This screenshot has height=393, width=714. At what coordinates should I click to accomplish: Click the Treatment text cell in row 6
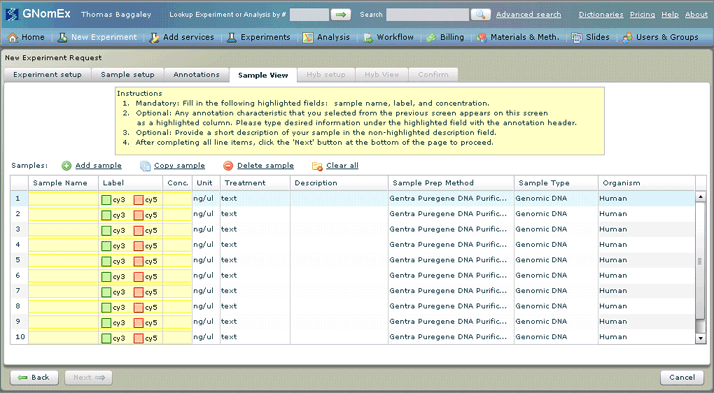[x=255, y=276]
